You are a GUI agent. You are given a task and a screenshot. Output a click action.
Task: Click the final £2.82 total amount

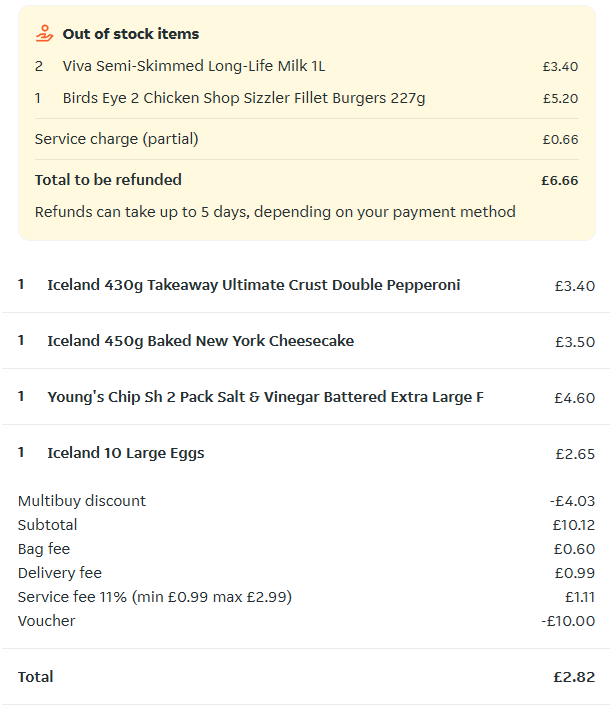click(573, 677)
